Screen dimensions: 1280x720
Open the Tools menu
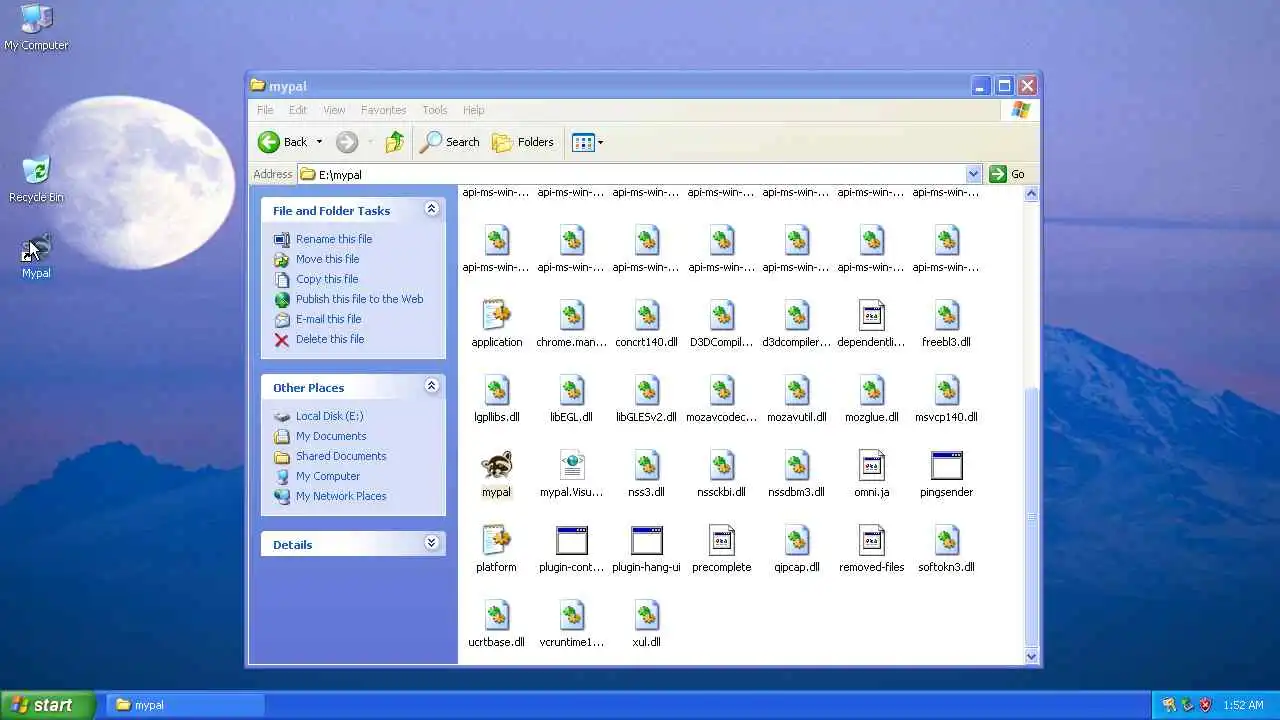click(435, 110)
